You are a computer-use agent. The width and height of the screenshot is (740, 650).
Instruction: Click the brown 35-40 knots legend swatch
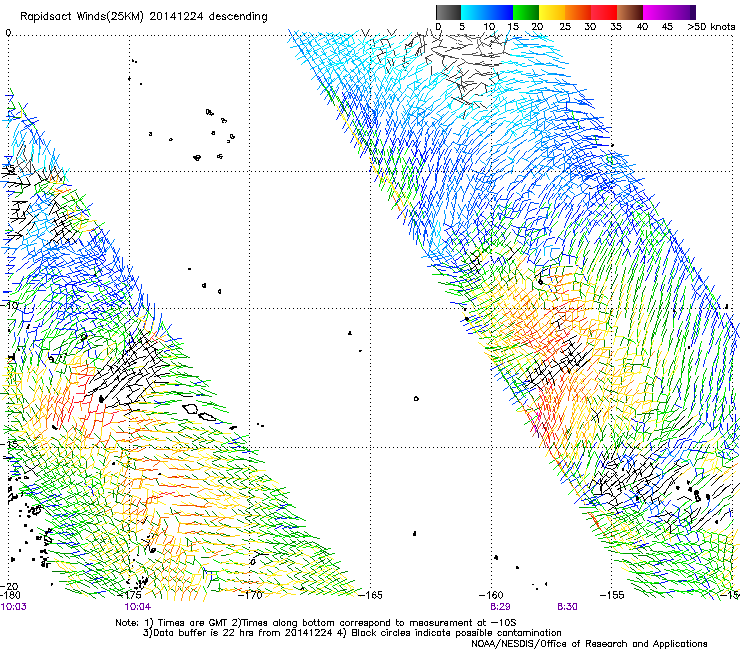(630, 12)
